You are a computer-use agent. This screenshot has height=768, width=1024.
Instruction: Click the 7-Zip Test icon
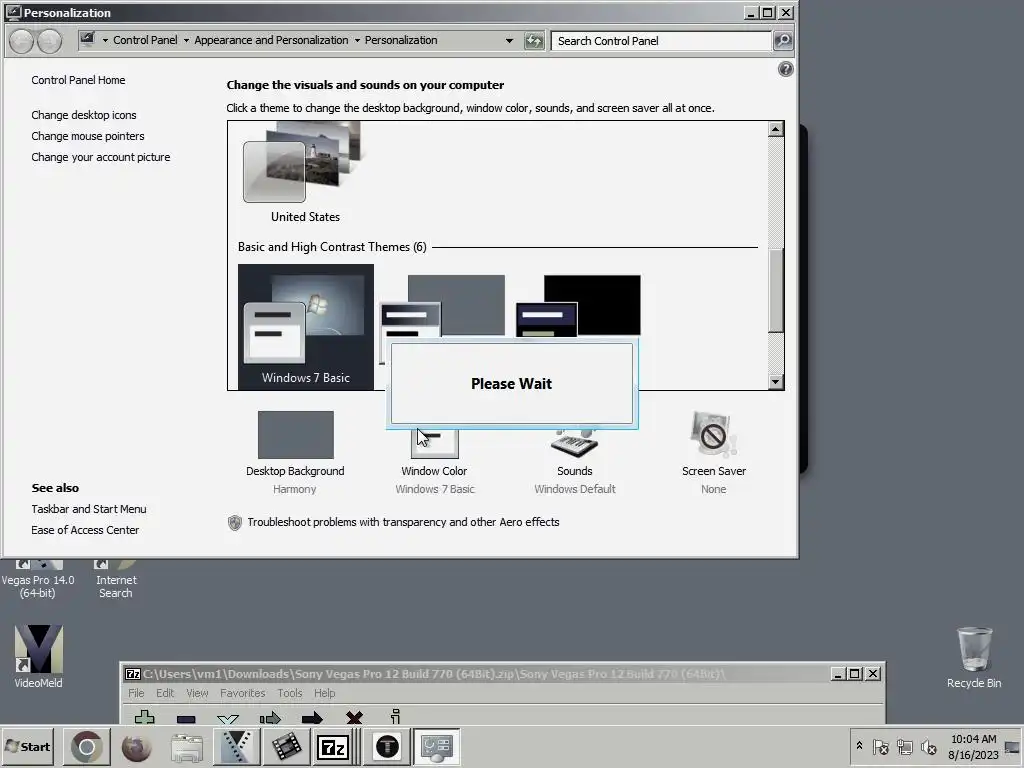pos(228,719)
